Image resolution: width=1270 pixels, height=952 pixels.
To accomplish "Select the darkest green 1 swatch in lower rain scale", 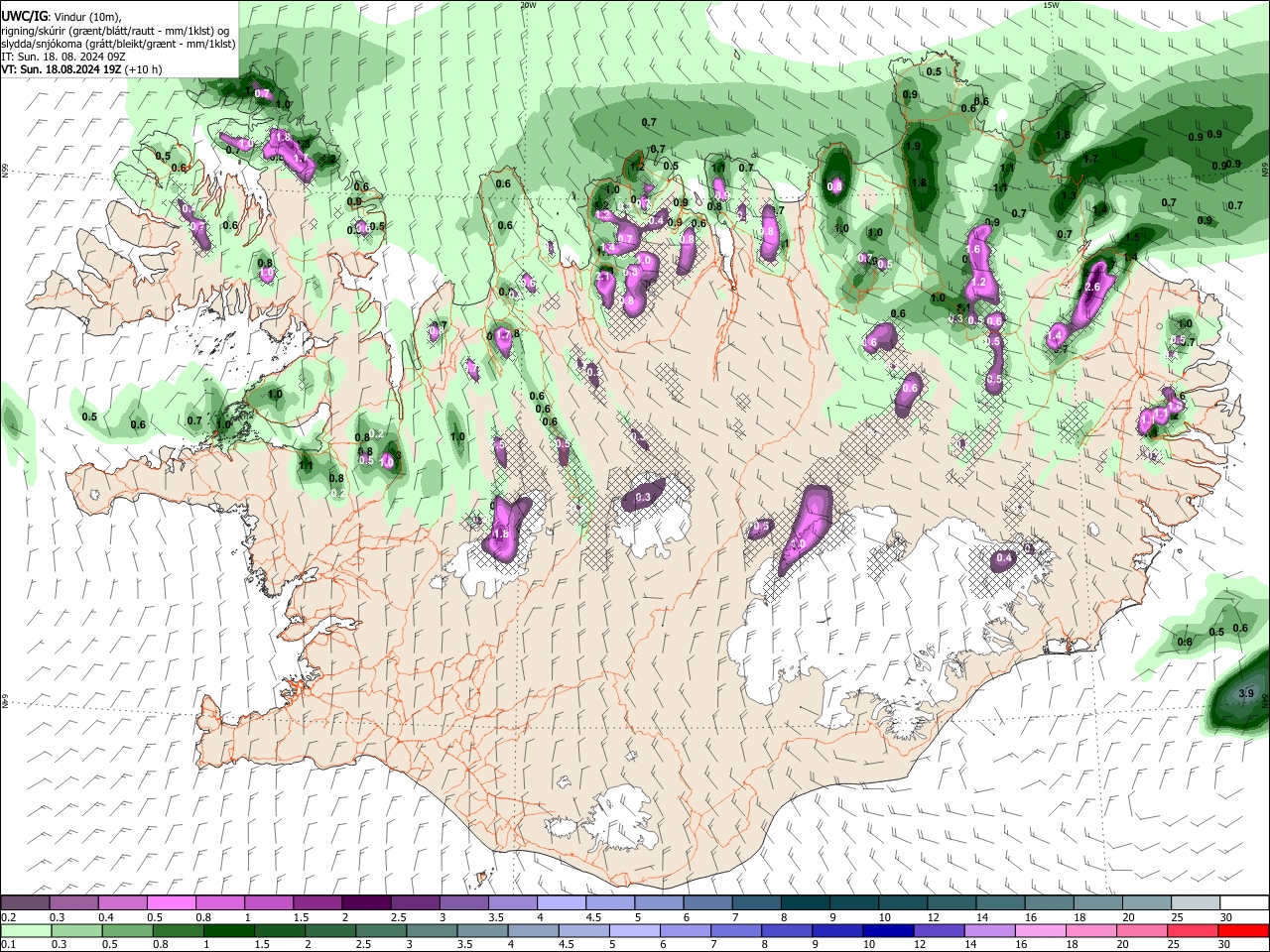I will pos(228,931).
